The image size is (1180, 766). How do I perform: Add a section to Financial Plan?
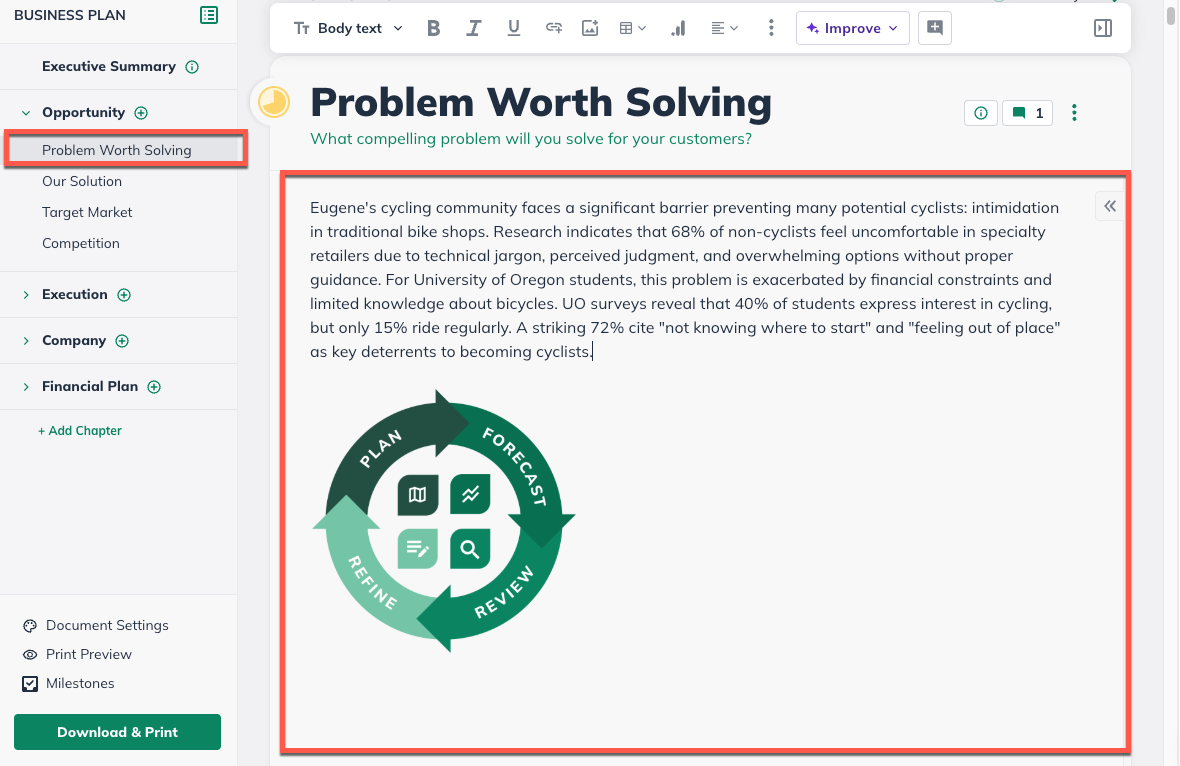pyautogui.click(x=154, y=387)
